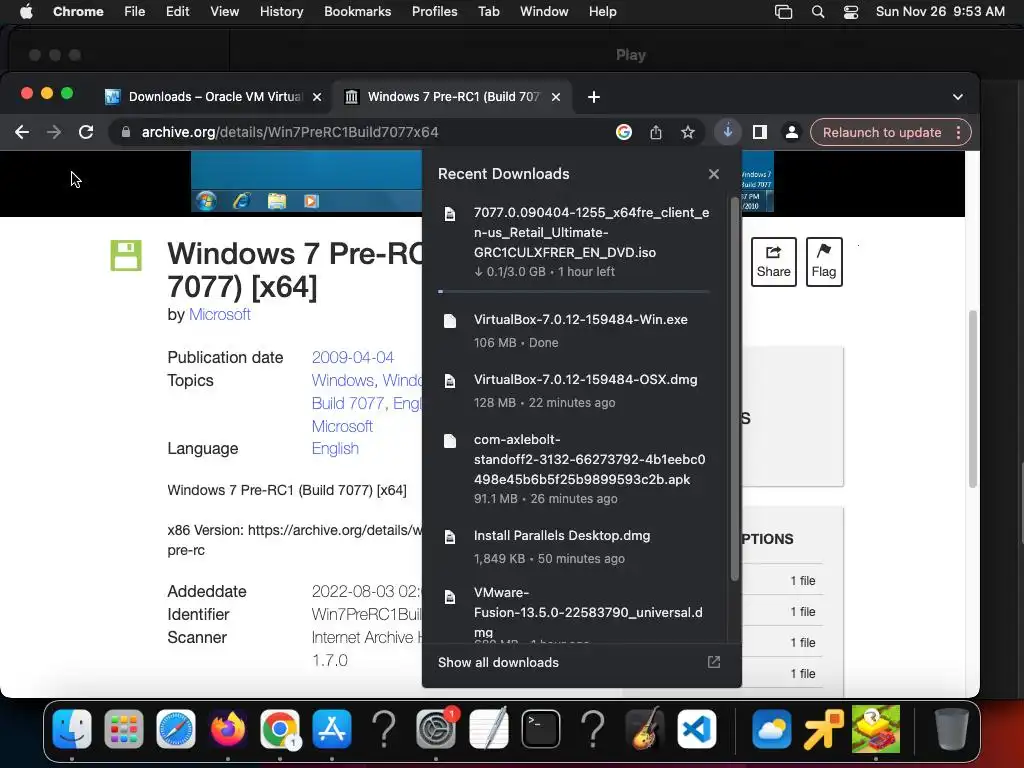Open Install Parallels Desktop.dmg download entry
This screenshot has height=768, width=1024.
coord(573,547)
